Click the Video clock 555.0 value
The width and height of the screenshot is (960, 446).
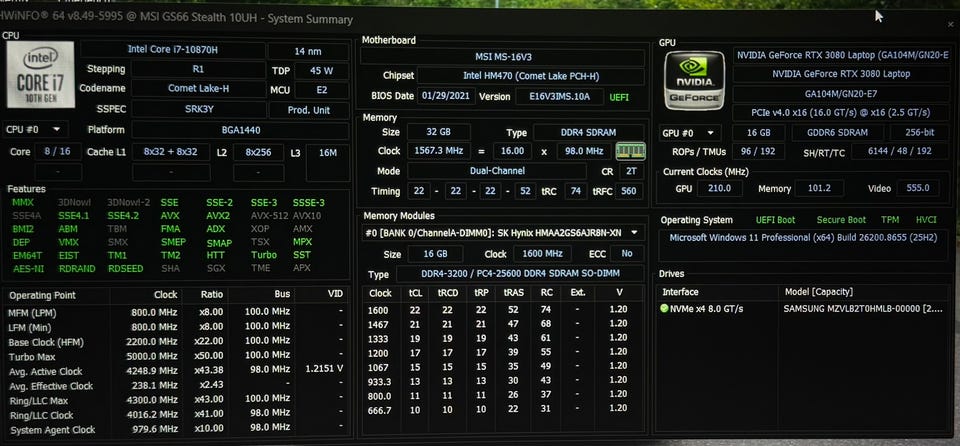918,189
